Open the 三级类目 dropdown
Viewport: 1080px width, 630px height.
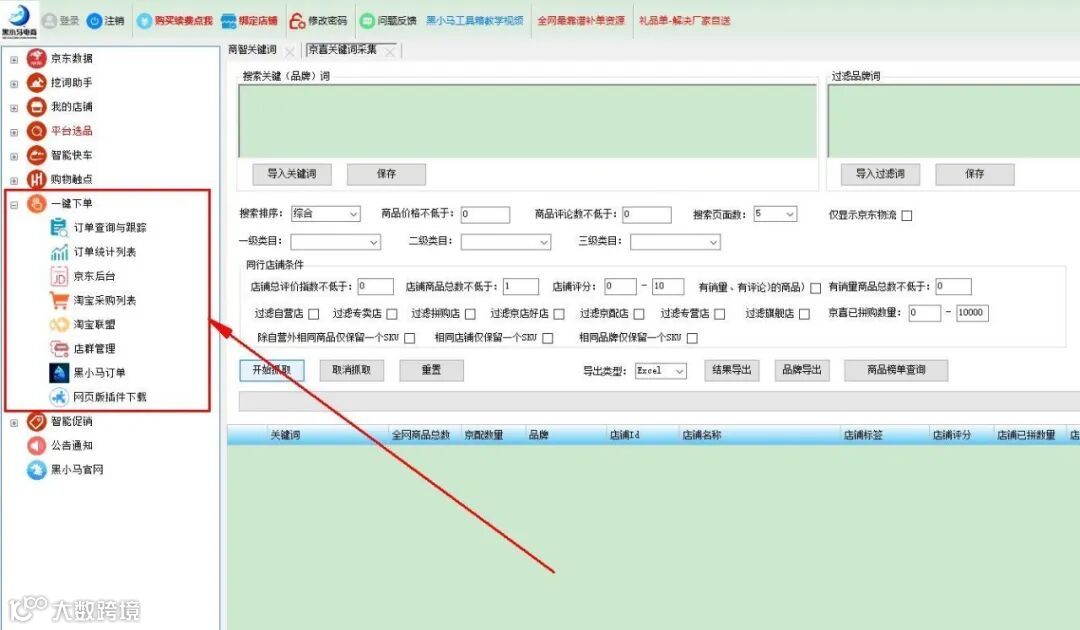[676, 242]
